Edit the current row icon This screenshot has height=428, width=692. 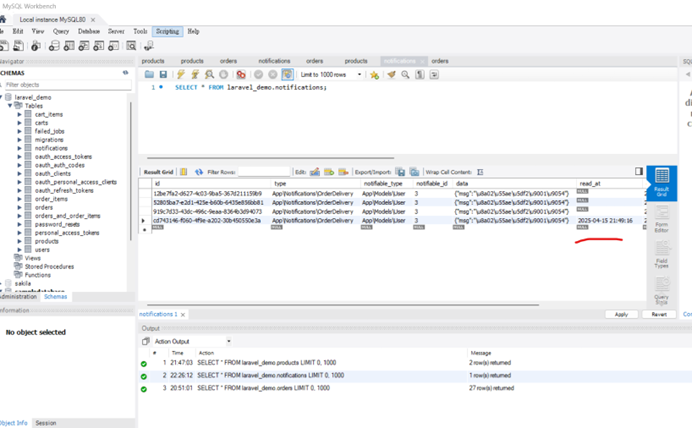pos(315,172)
